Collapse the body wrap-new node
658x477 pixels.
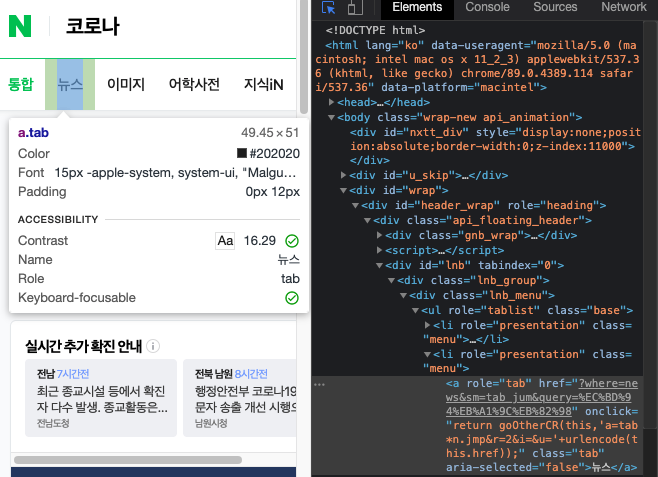332,117
